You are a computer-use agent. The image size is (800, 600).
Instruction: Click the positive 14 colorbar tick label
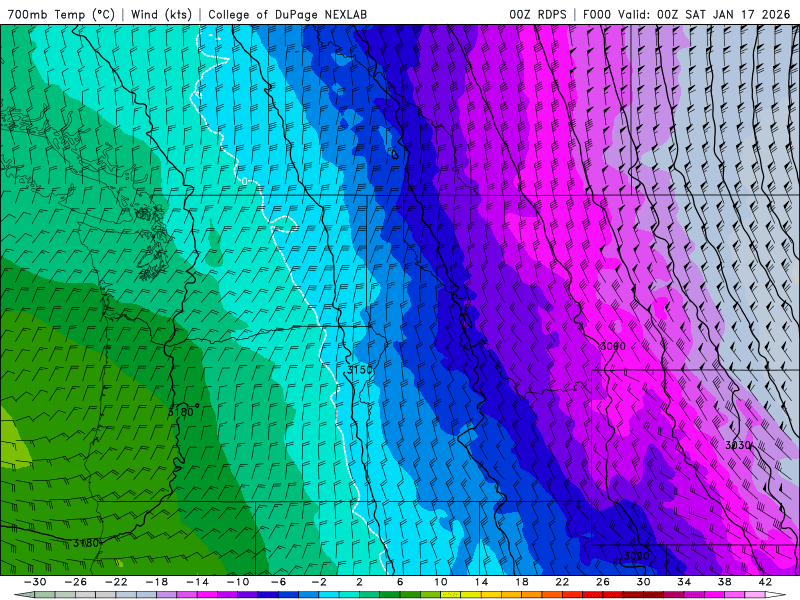tap(481, 582)
